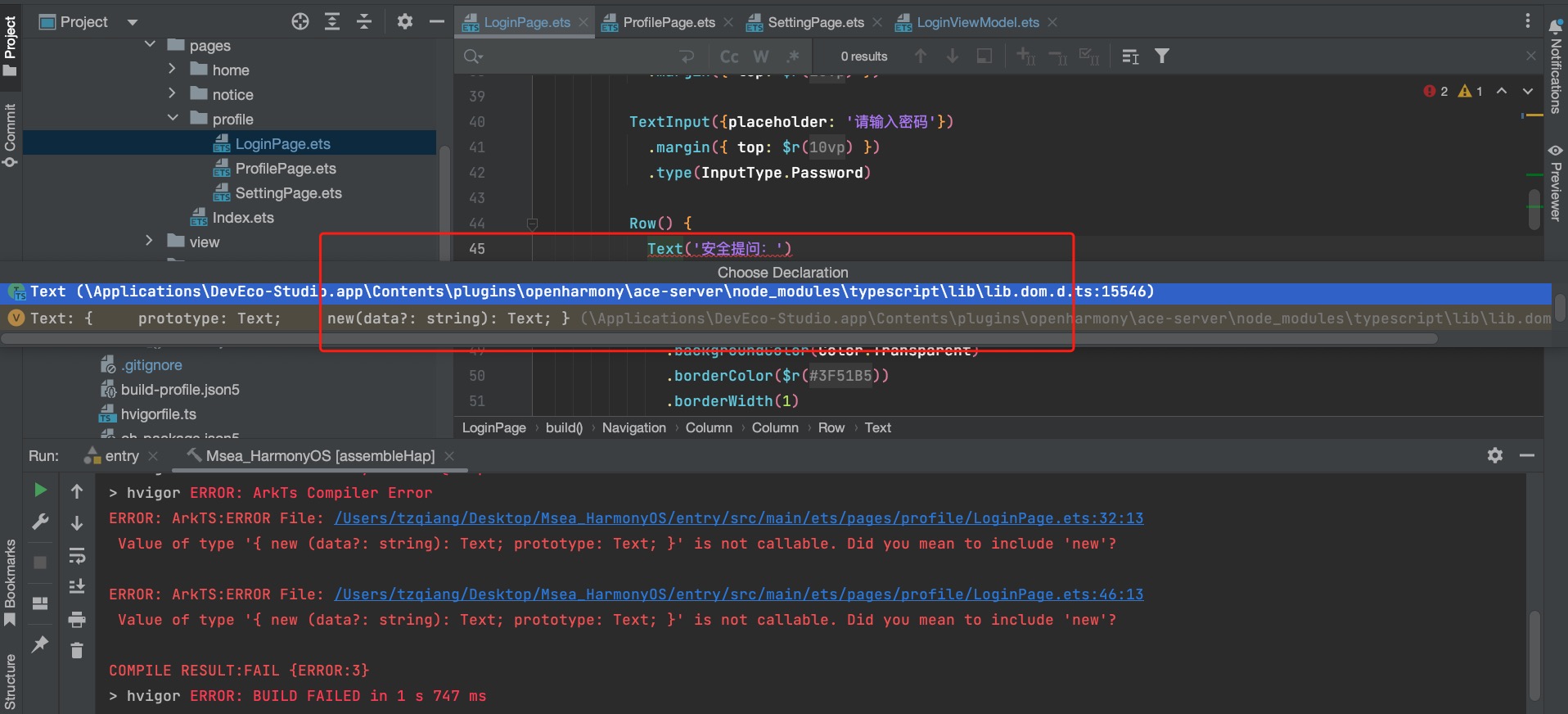This screenshot has width=1568, height=714.
Task: Stop the running process square
Action: (40, 563)
